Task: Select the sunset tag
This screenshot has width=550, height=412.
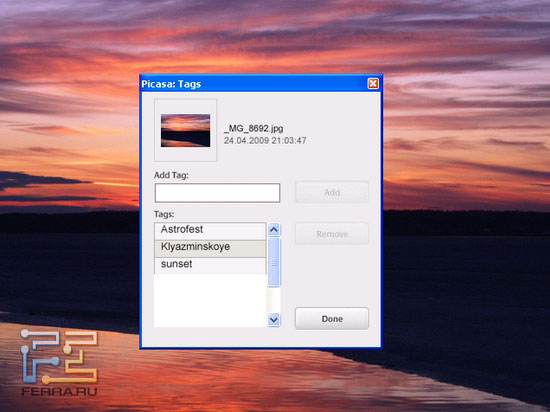Action: tap(210, 265)
